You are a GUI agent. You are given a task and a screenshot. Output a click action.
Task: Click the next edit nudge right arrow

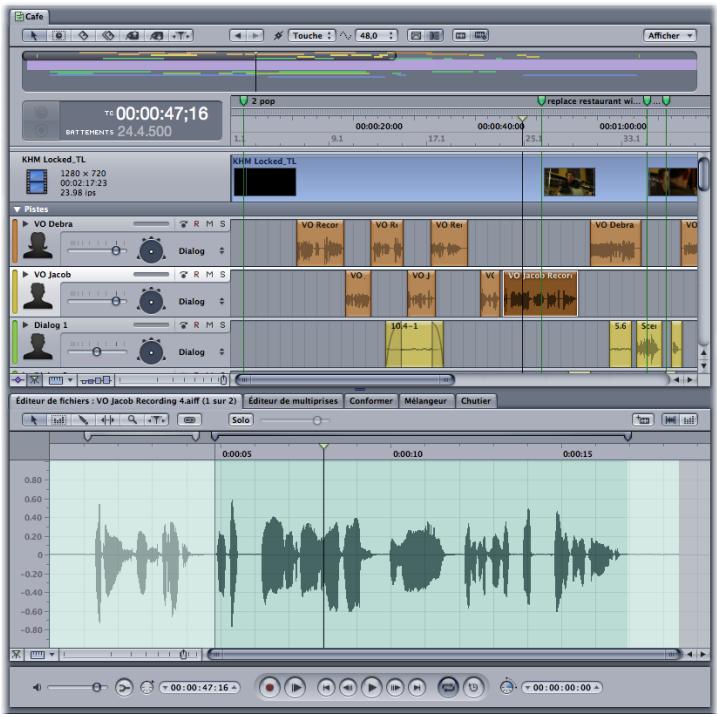[255, 36]
